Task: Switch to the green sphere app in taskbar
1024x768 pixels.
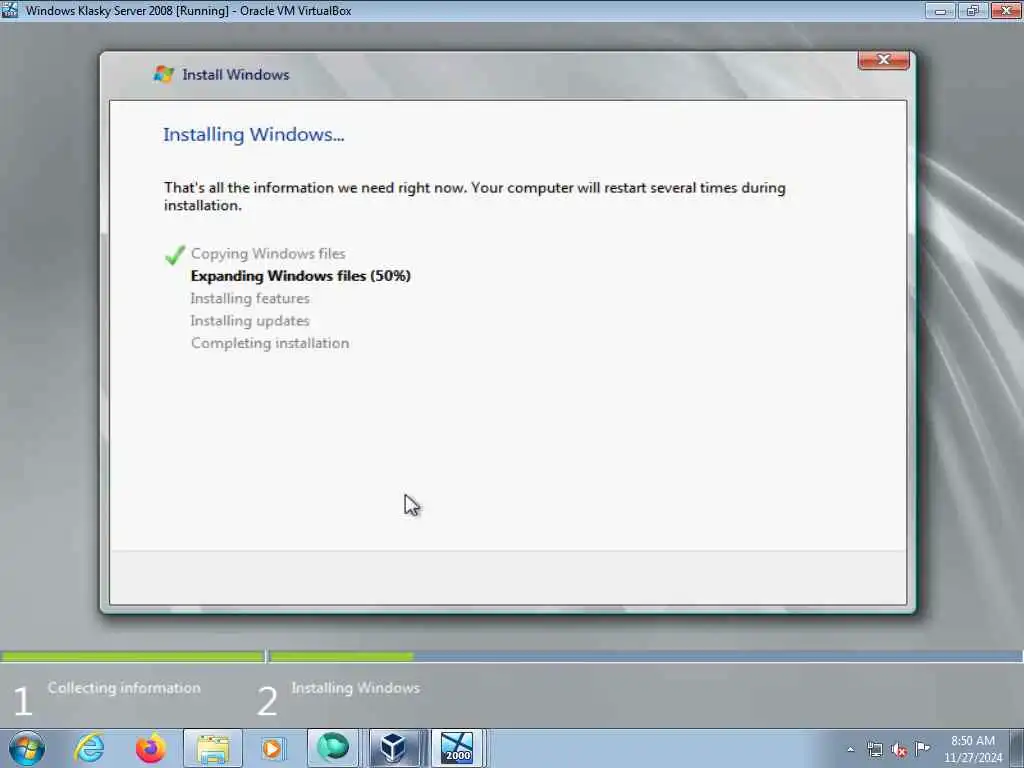Action: [333, 748]
